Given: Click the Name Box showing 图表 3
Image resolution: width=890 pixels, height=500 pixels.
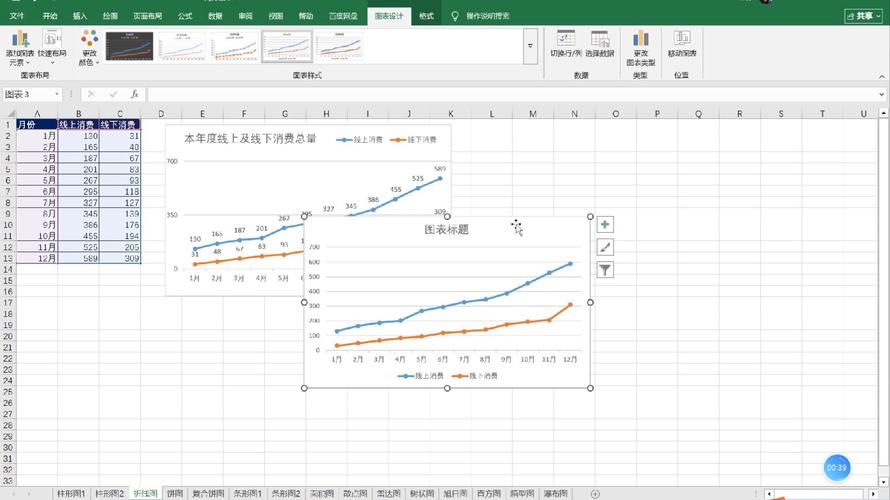Looking at the screenshot, I should point(27,94).
